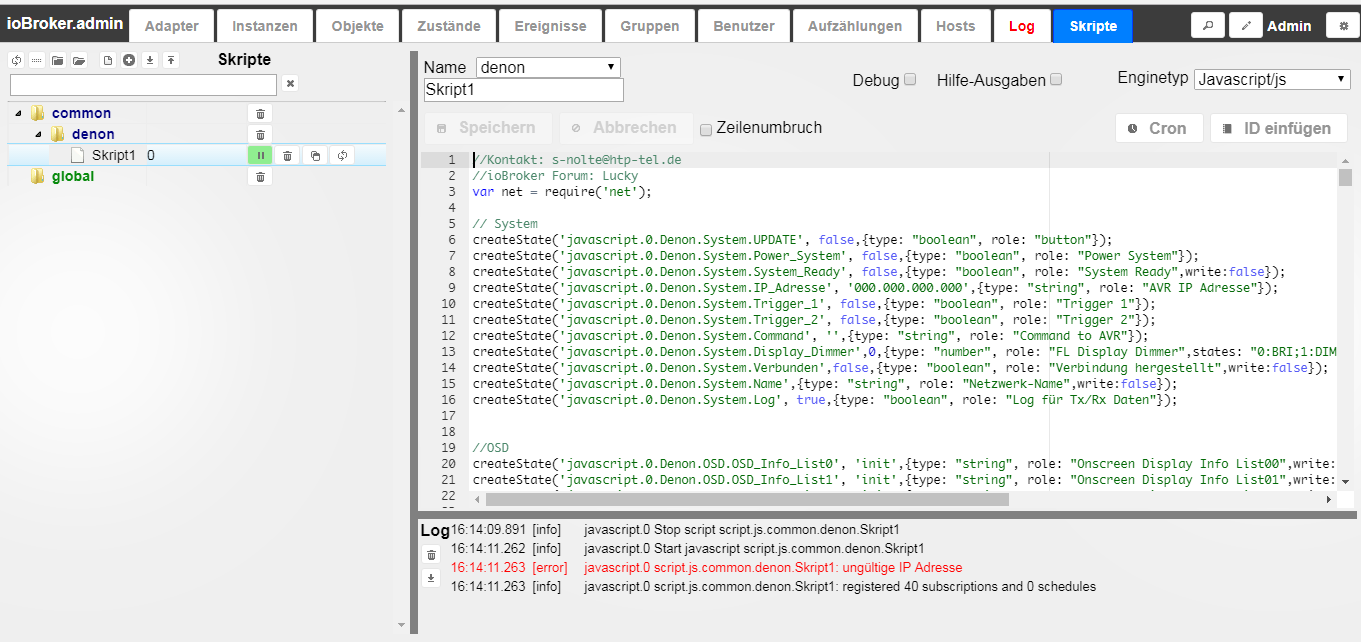Open the Instanzen tab
Screen dimensions: 1361x643
[x=264, y=26]
